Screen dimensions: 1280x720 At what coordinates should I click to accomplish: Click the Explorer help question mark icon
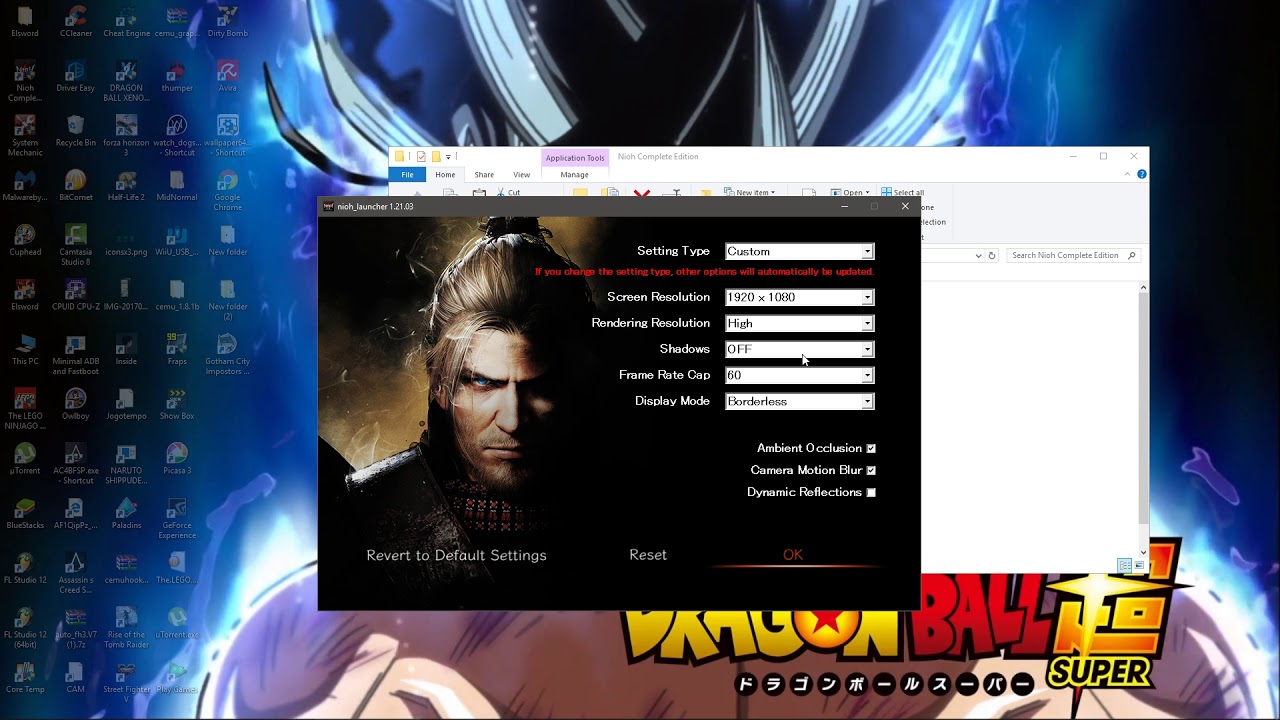click(x=1141, y=174)
